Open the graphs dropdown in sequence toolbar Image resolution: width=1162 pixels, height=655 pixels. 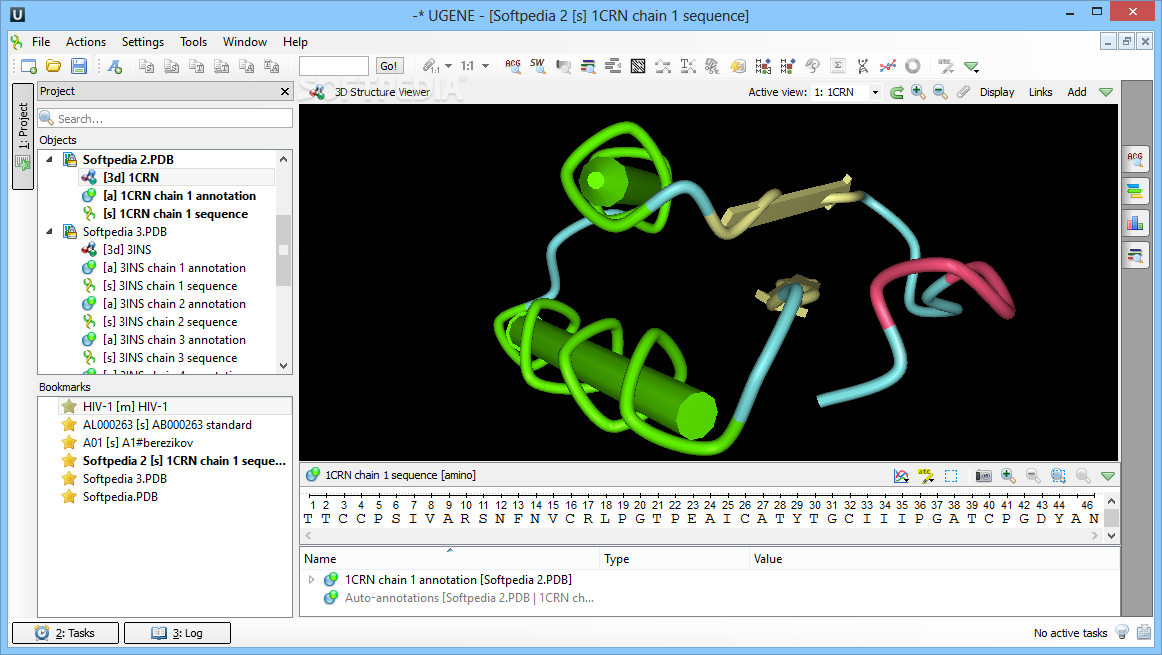click(901, 476)
